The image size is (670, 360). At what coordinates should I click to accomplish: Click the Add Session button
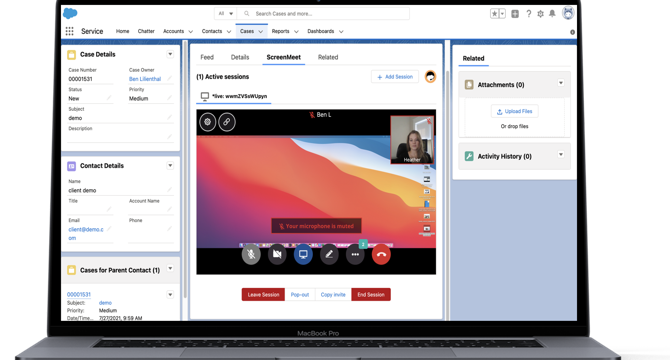395,77
